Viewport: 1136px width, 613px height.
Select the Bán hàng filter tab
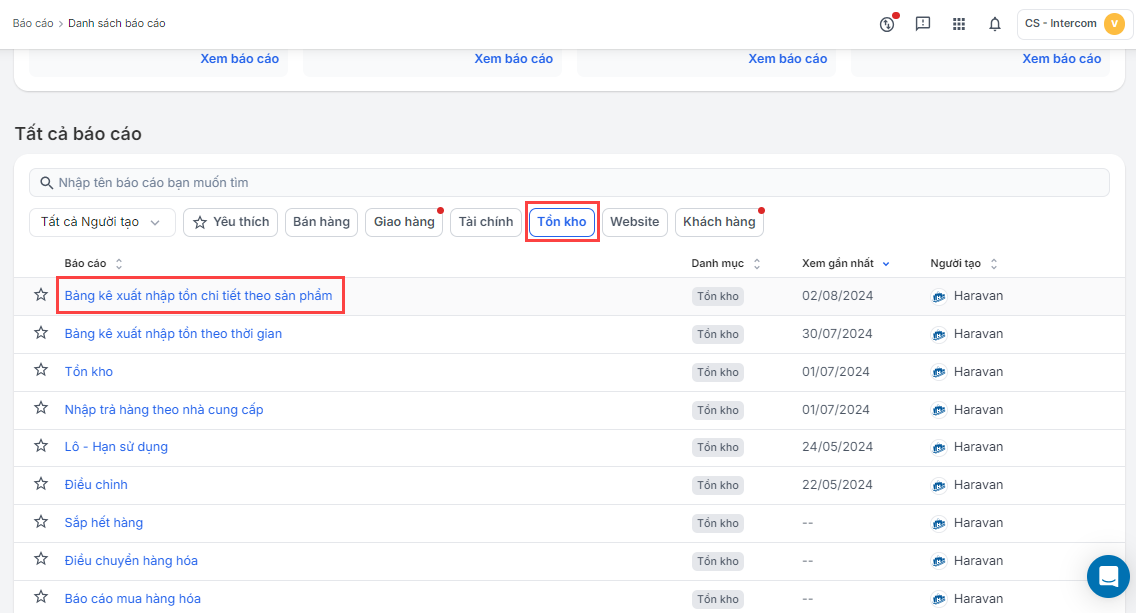coord(321,222)
